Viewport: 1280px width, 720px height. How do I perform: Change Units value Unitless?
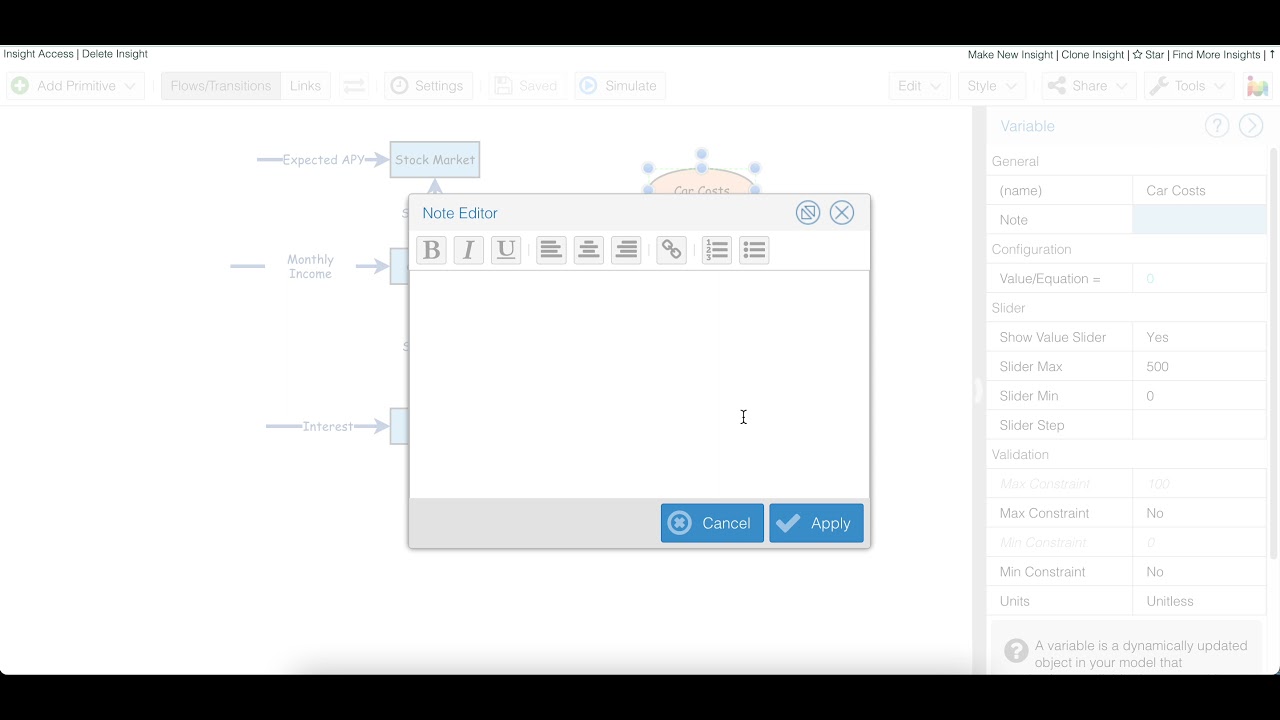(x=1199, y=601)
